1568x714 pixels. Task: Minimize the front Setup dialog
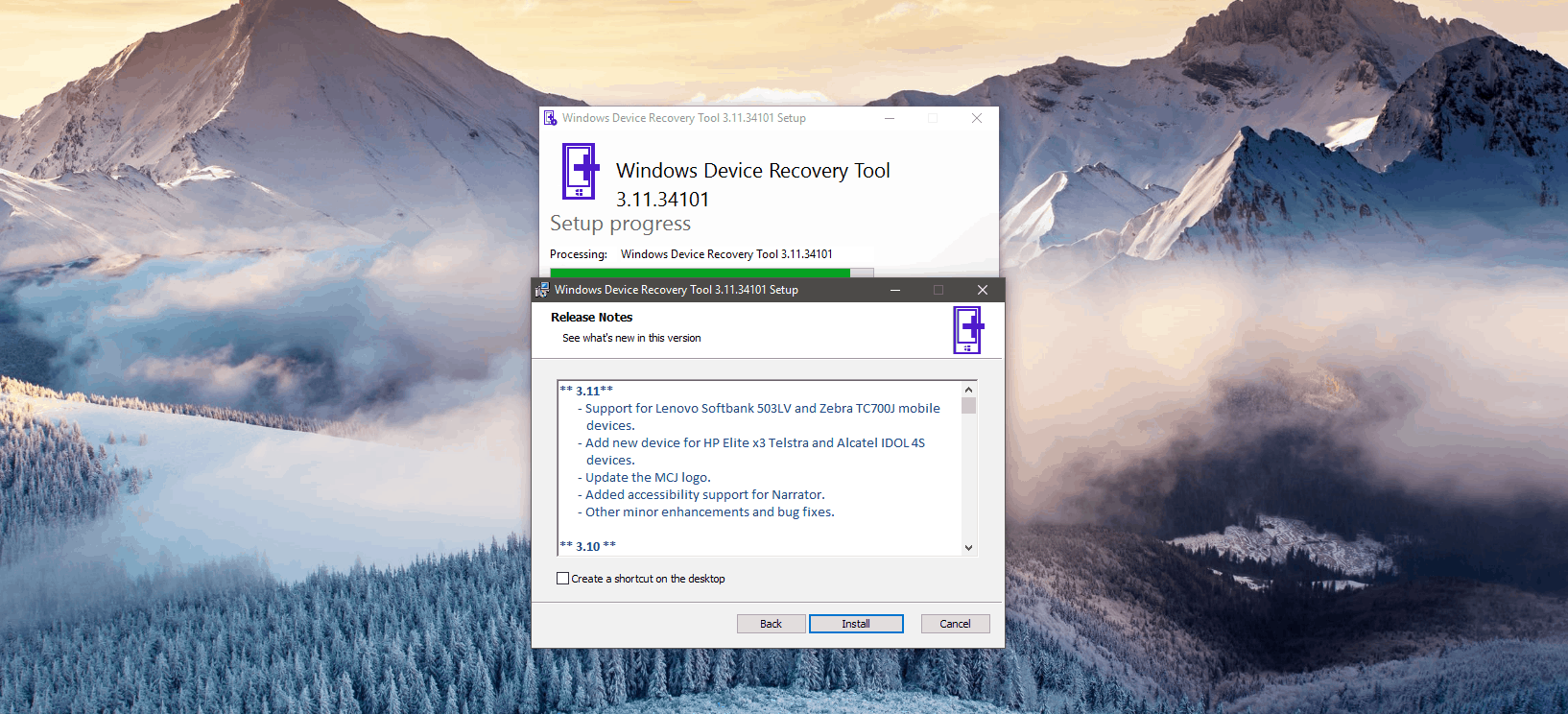[894, 290]
